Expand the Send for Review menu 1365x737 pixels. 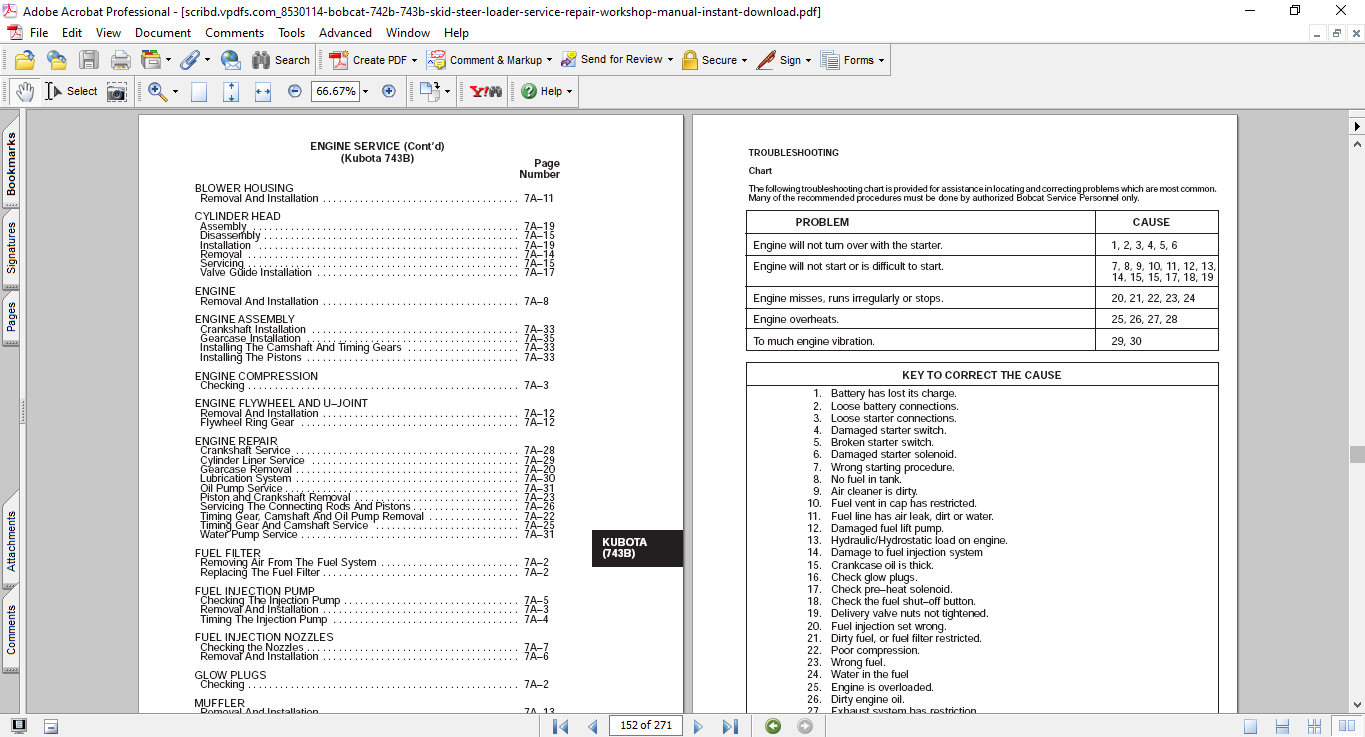click(670, 60)
